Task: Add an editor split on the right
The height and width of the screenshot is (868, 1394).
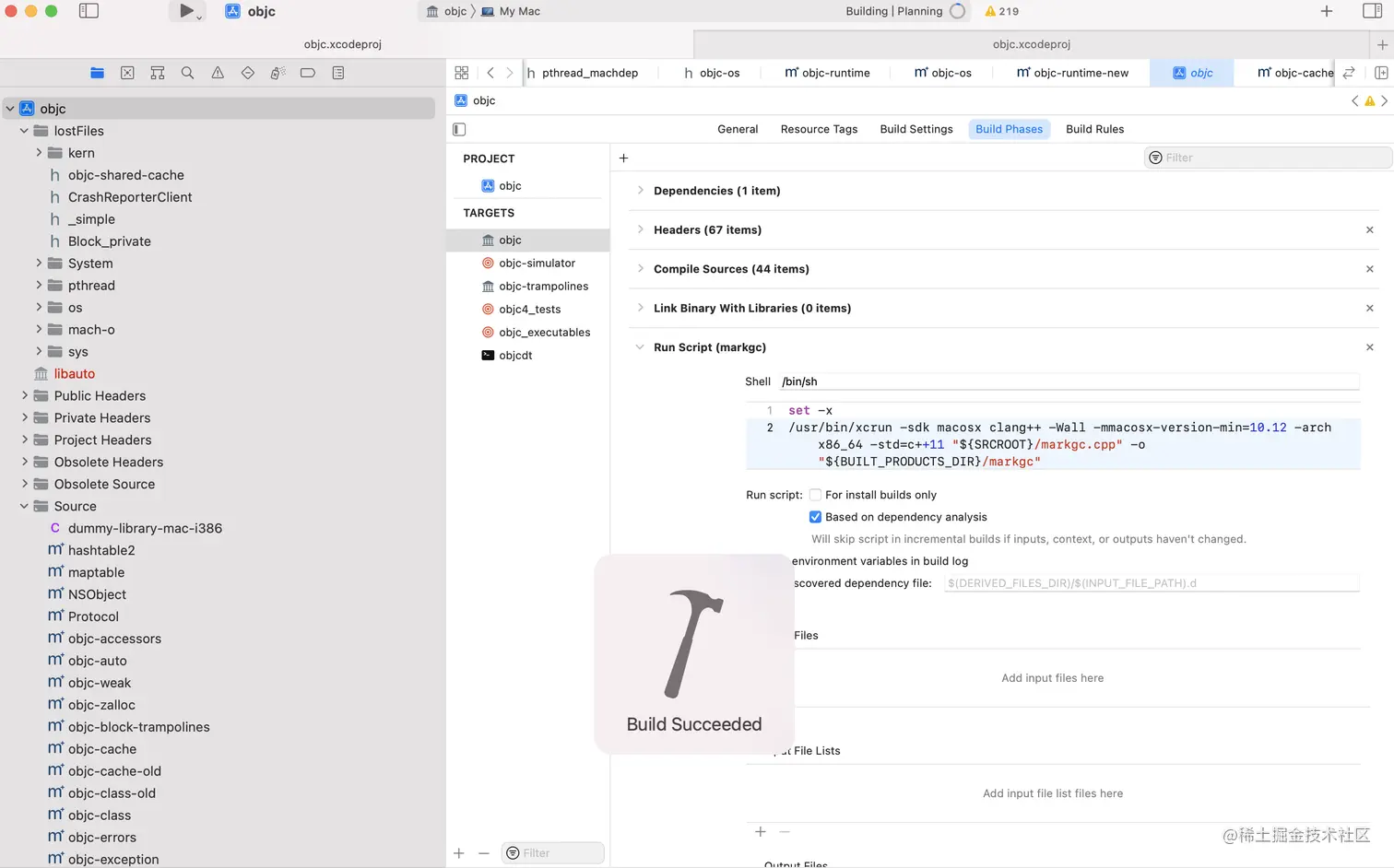Action: 1381,73
